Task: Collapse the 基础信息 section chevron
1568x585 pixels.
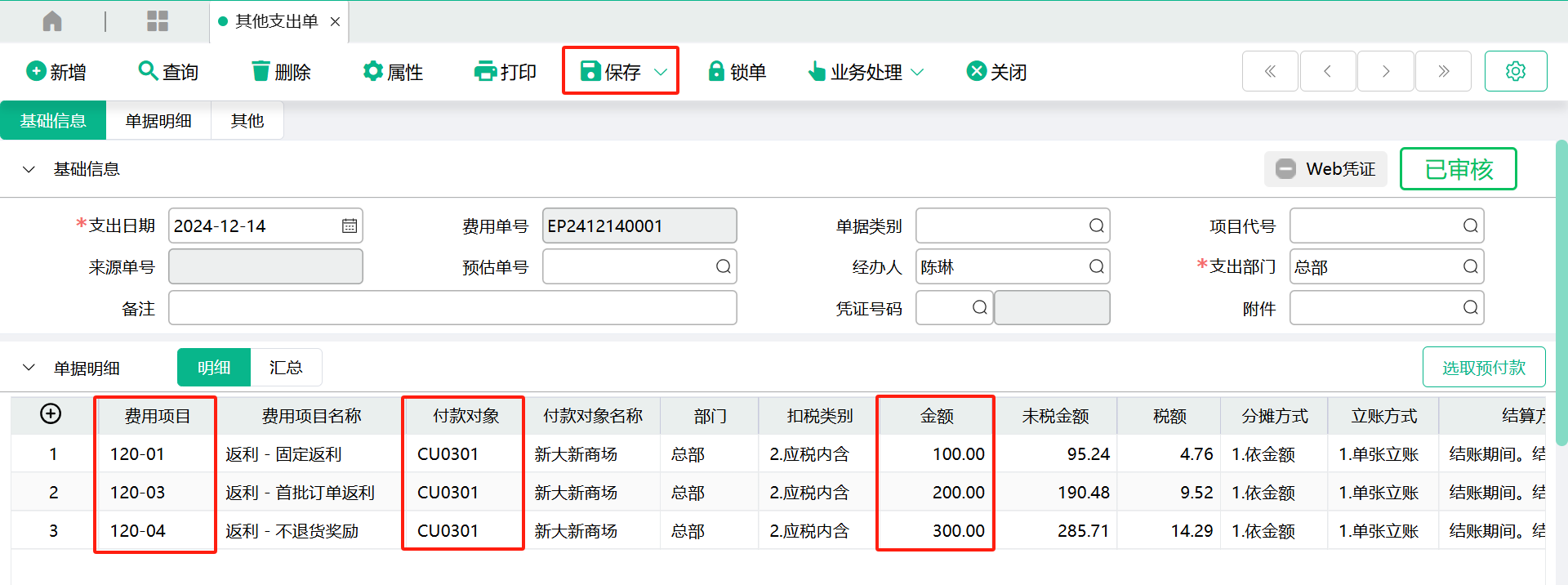Action: (29, 169)
